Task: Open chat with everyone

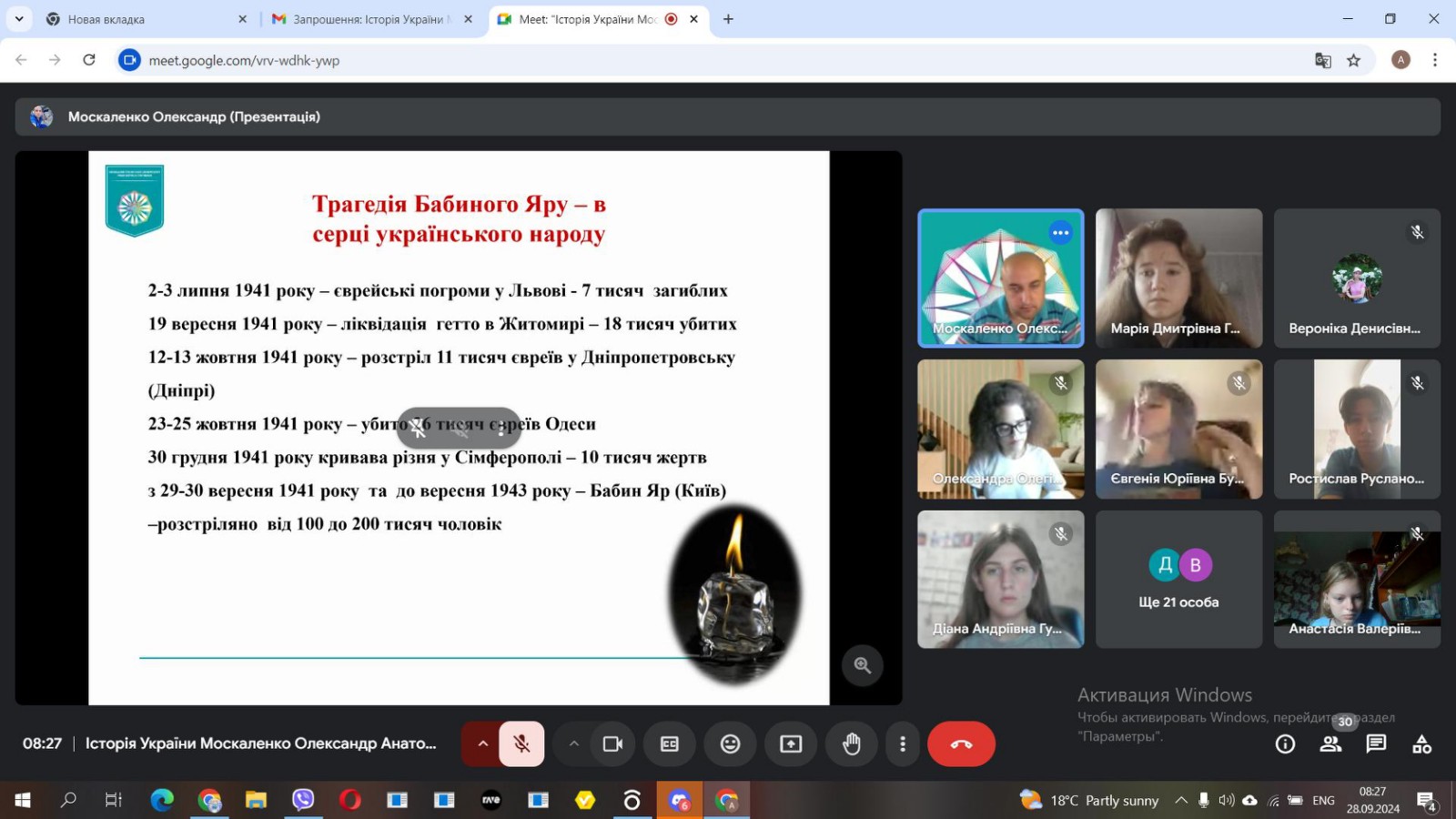Action: [1376, 744]
